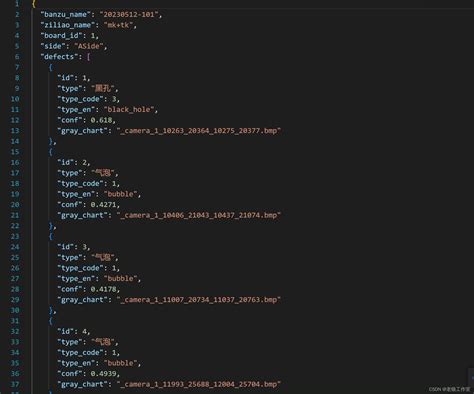Click line number 22 in the gutter
Viewport: 474px width, 394px height.
click(x=15, y=226)
